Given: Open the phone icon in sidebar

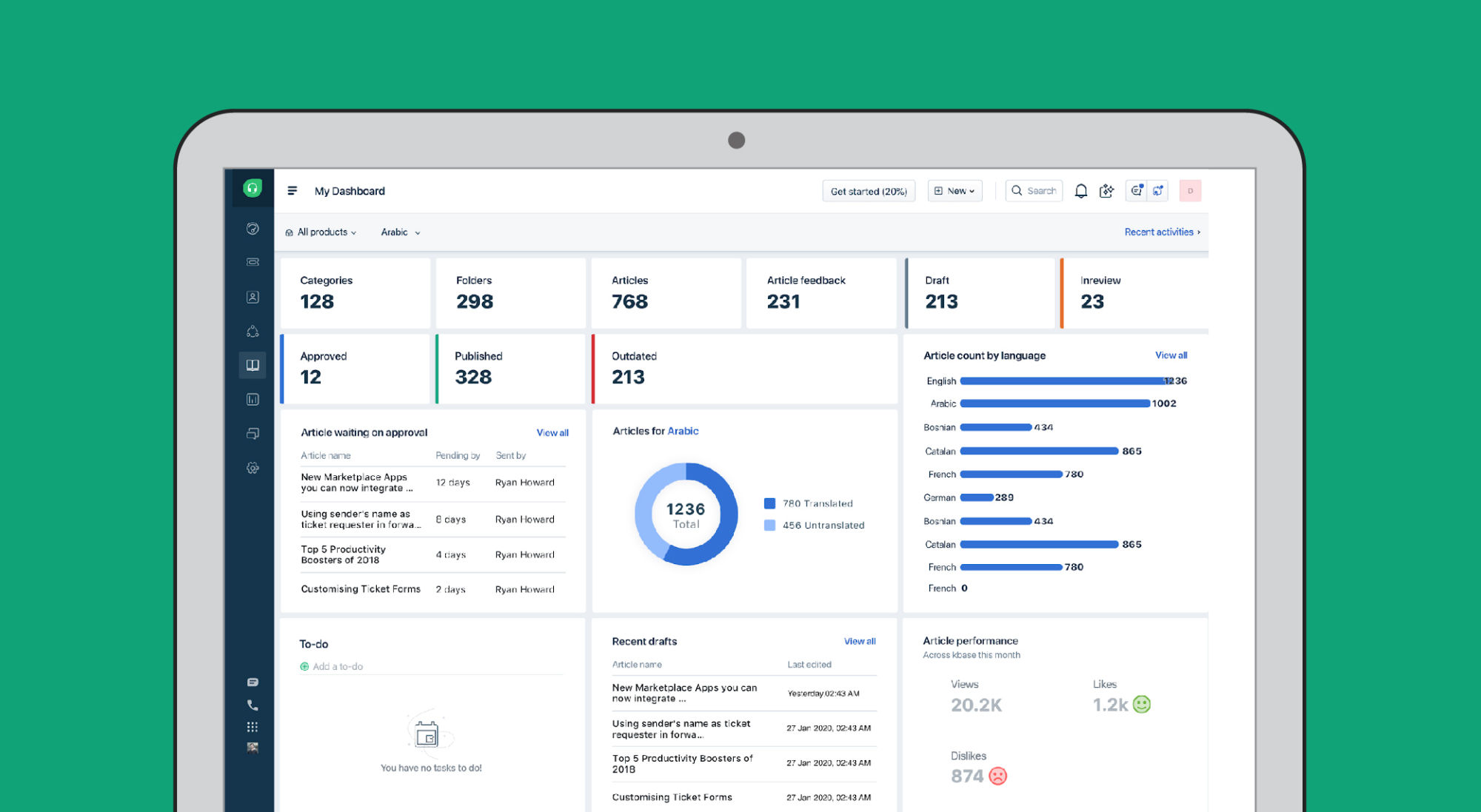Looking at the screenshot, I should (253, 705).
